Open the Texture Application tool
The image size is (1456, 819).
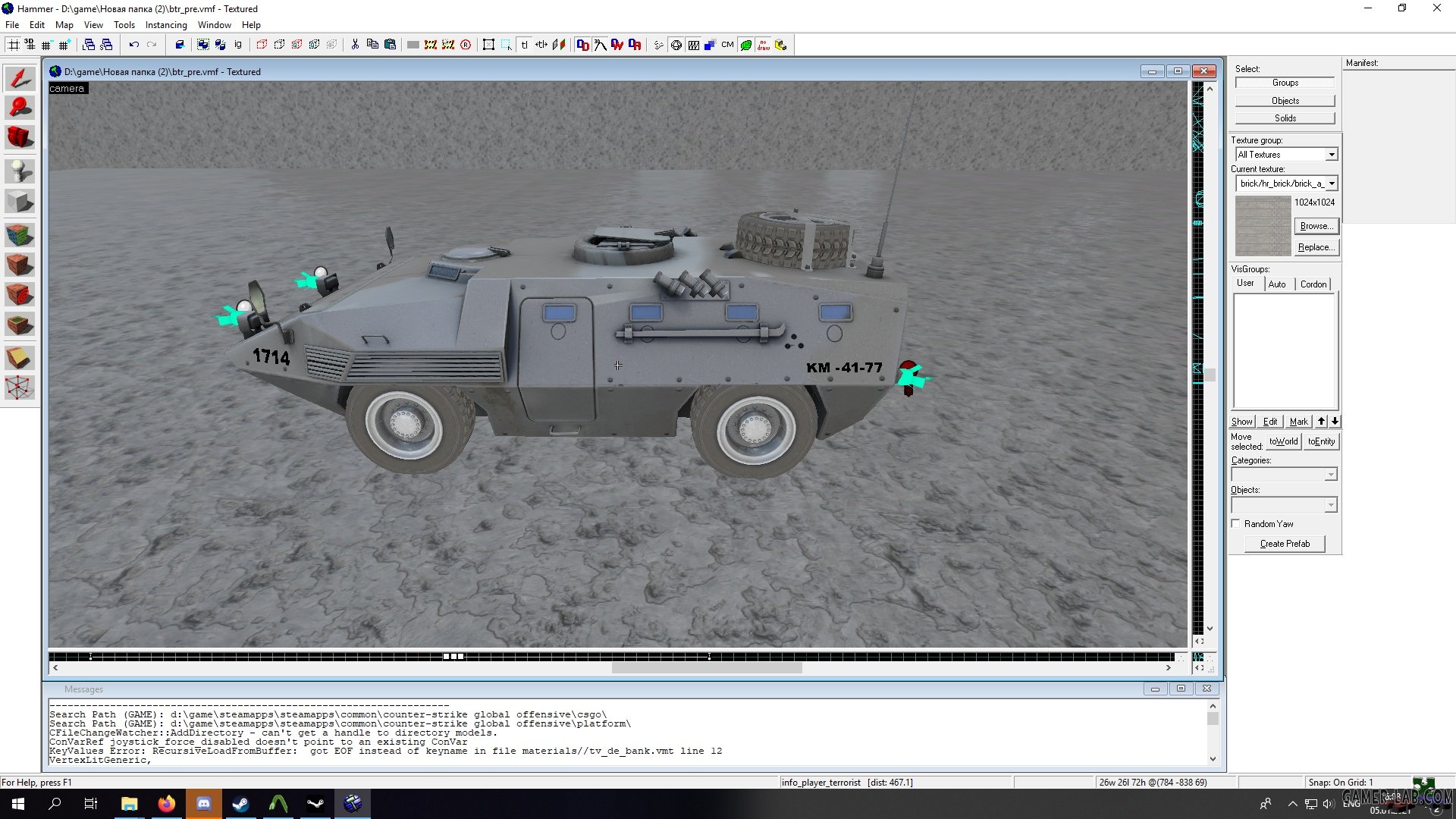pyautogui.click(x=20, y=235)
